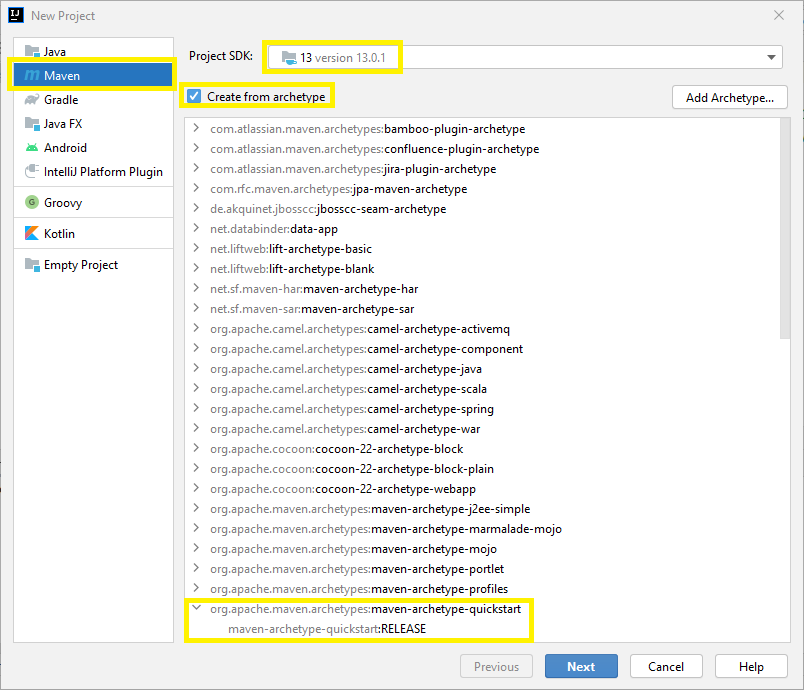Click the Add Archetype... button
This screenshot has height=690, width=804.
click(730, 97)
